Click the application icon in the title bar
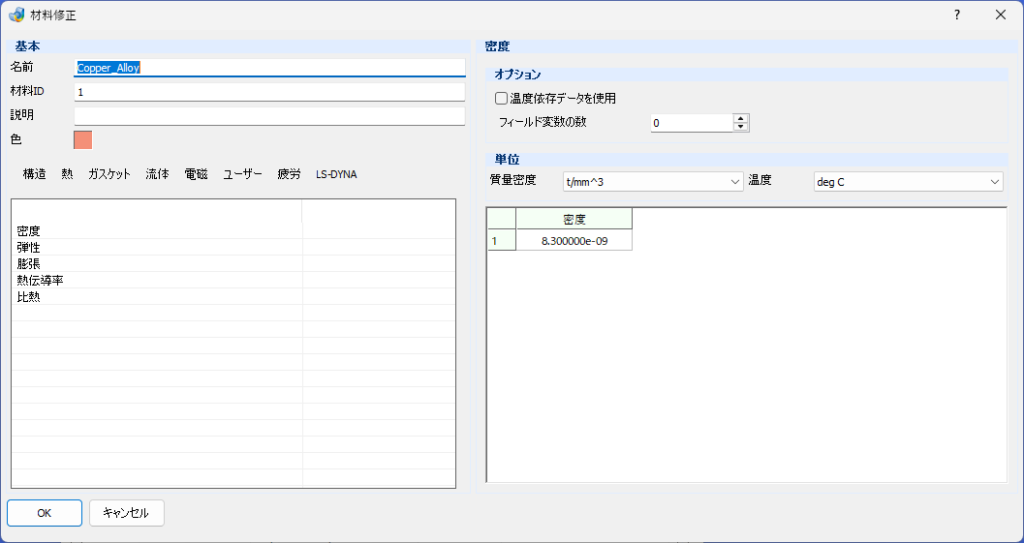Viewport: 1024px width, 543px height. coord(16,15)
